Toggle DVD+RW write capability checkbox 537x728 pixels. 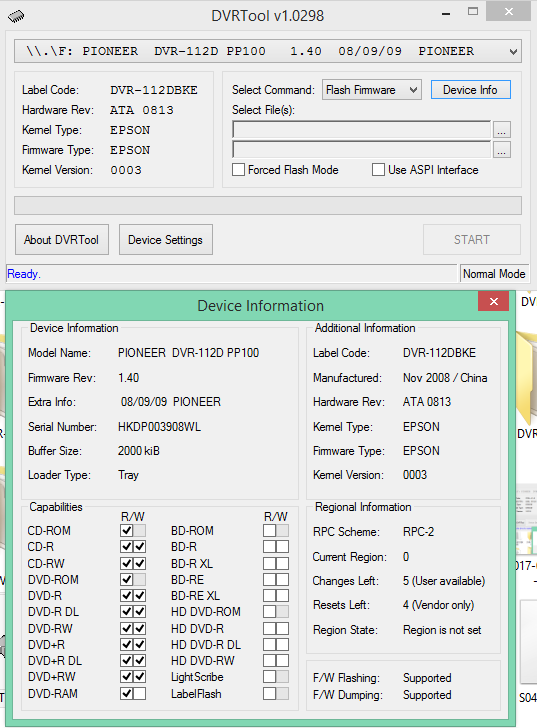[x=140, y=677]
